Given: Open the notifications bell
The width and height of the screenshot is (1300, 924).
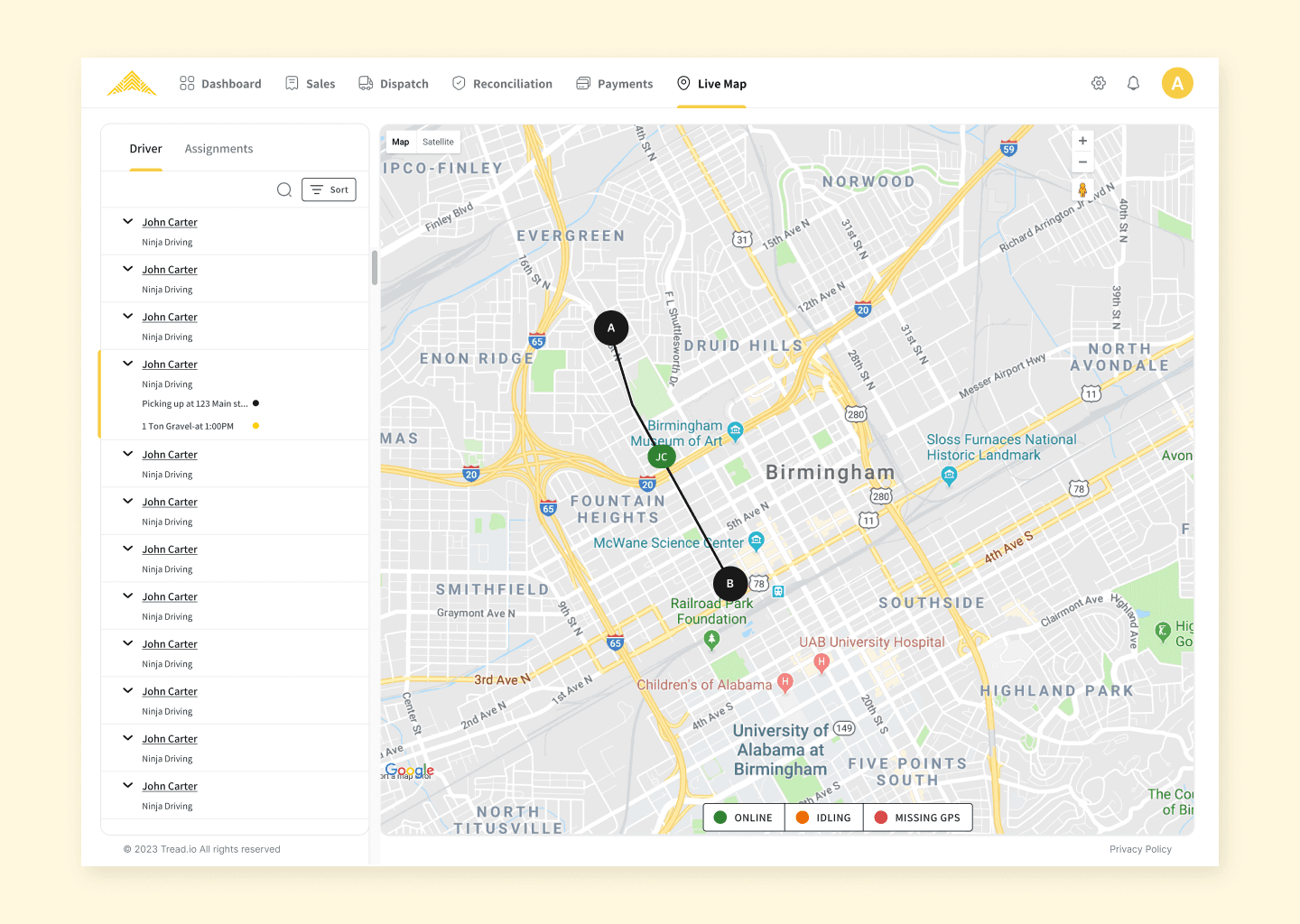Looking at the screenshot, I should (1133, 83).
